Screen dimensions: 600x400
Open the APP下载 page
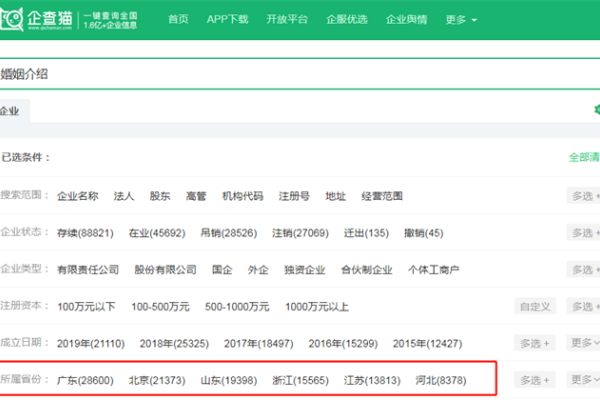tap(227, 19)
